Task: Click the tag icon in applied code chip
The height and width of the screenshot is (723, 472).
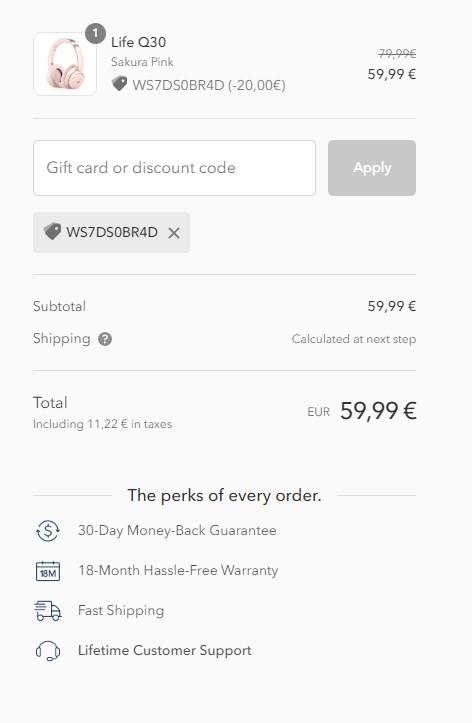Action: pyautogui.click(x=52, y=231)
